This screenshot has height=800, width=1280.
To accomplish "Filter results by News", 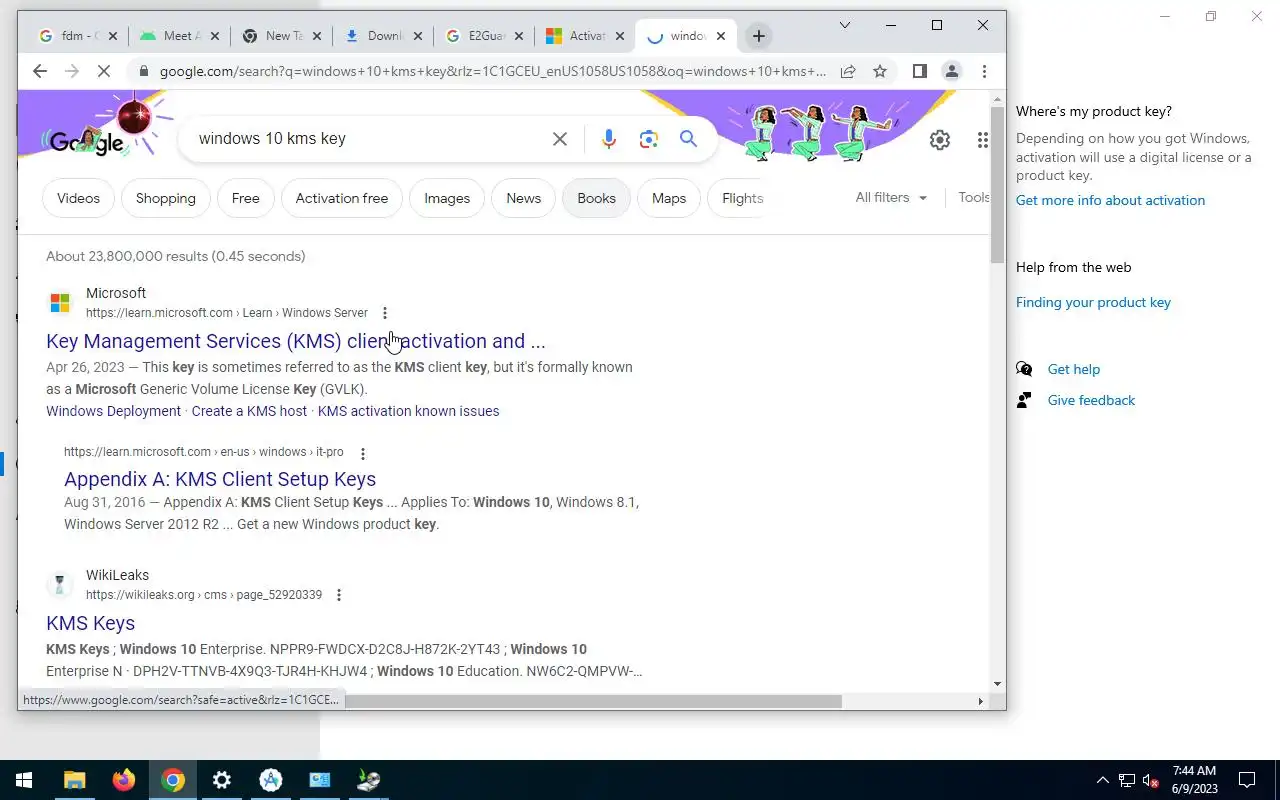I will pyautogui.click(x=524, y=198).
